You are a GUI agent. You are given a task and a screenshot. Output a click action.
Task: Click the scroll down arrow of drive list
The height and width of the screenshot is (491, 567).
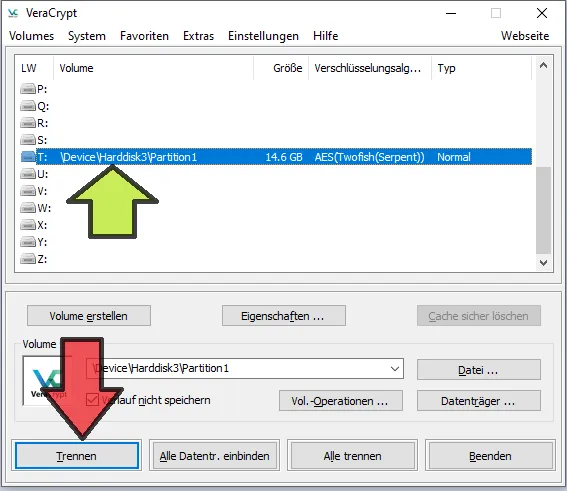pos(543,263)
